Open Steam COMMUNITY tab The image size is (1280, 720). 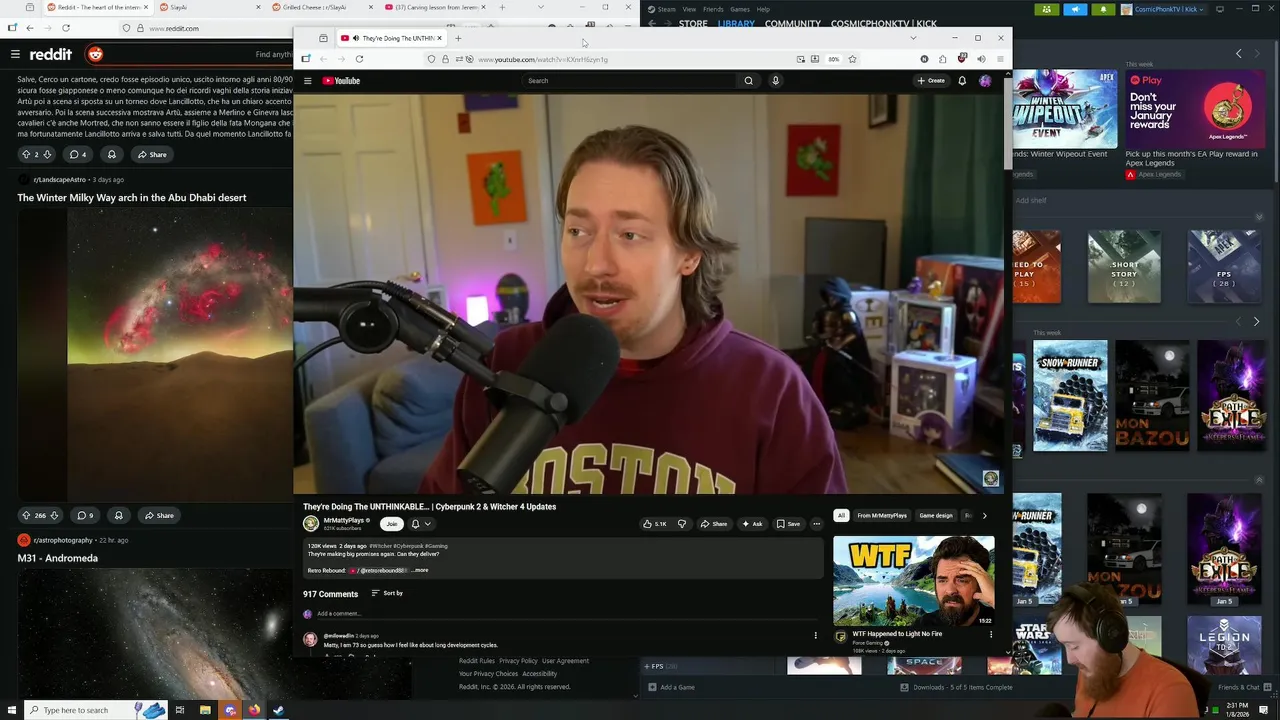click(792, 23)
